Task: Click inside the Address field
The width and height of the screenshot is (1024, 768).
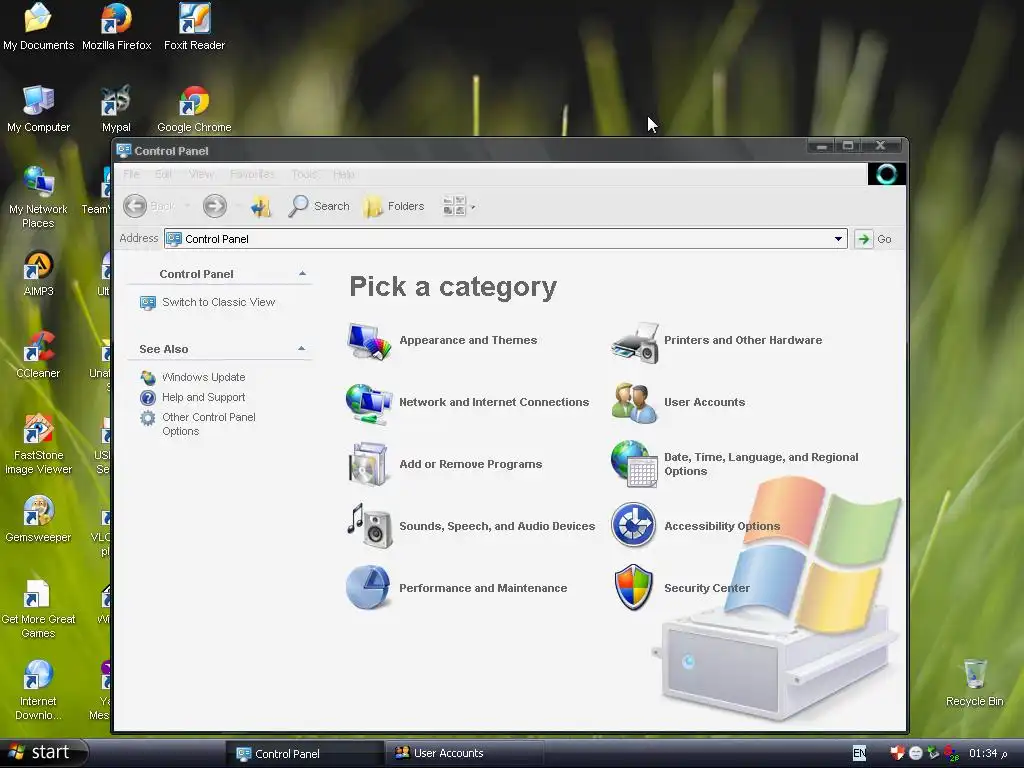Action: [x=505, y=239]
